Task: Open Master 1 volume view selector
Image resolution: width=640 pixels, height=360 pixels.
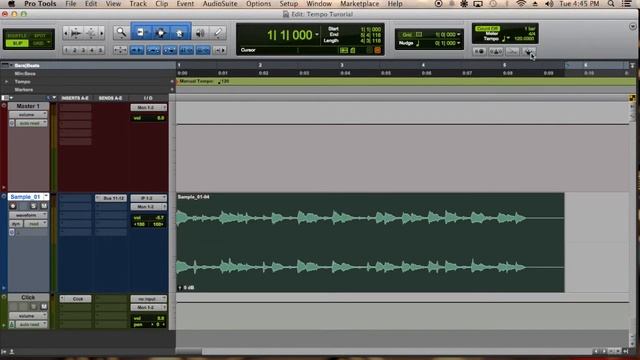Action: (28, 115)
